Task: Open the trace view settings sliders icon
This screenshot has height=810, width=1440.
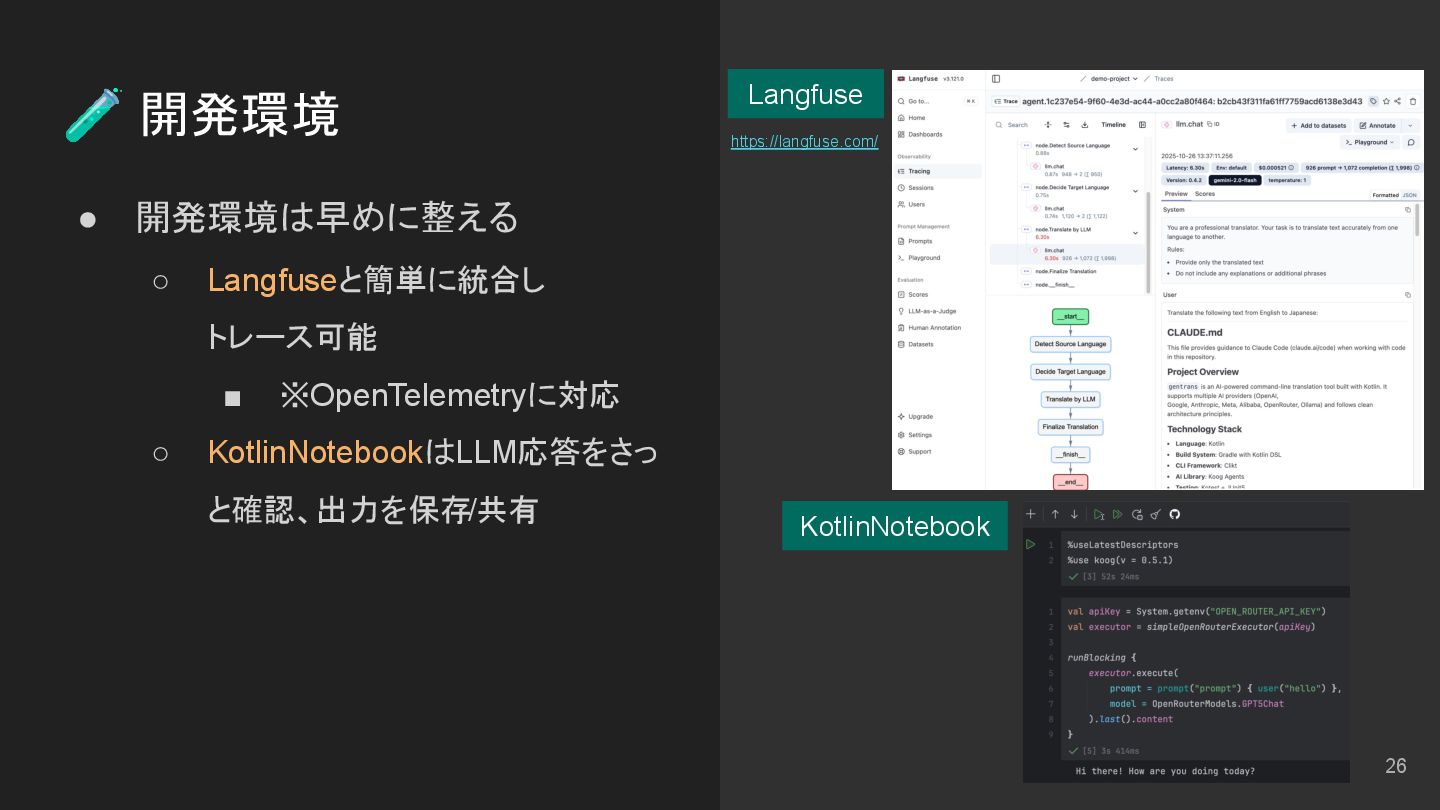Action: pyautogui.click(x=1066, y=125)
